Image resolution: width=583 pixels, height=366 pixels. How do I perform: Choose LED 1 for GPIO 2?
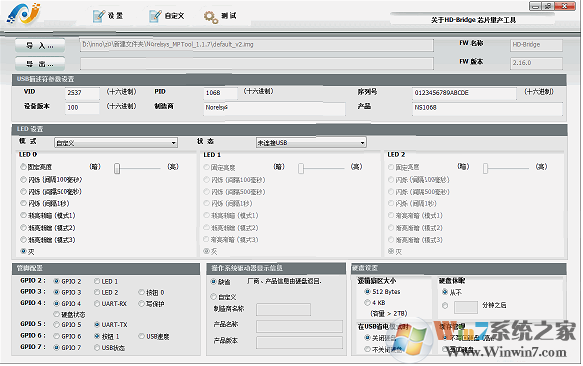tap(97, 282)
